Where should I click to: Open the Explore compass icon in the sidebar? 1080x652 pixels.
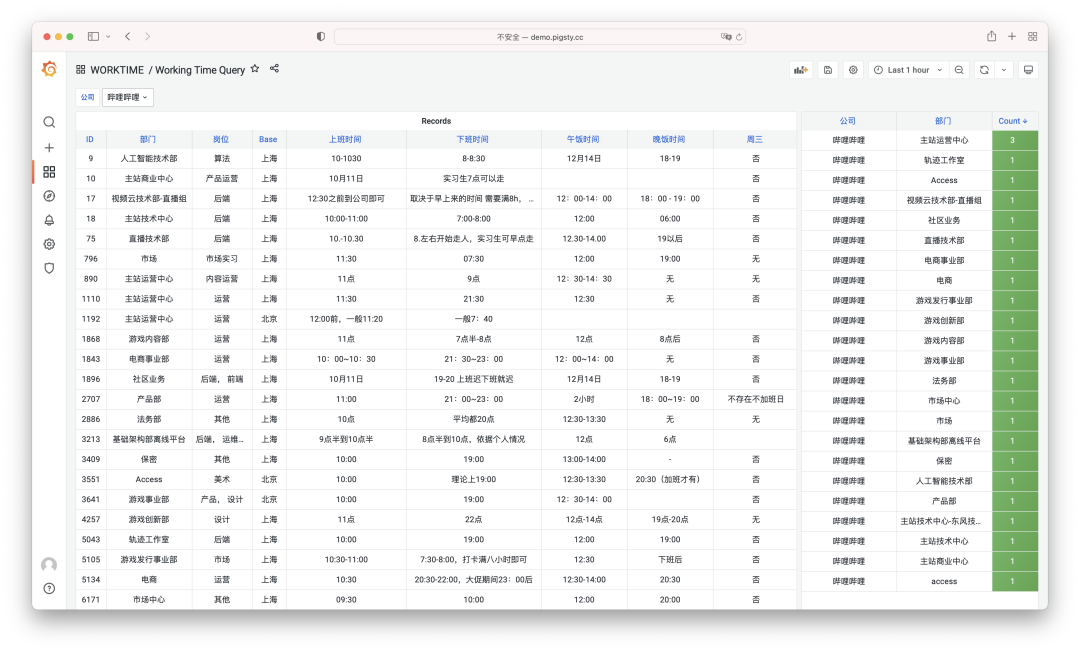click(49, 196)
